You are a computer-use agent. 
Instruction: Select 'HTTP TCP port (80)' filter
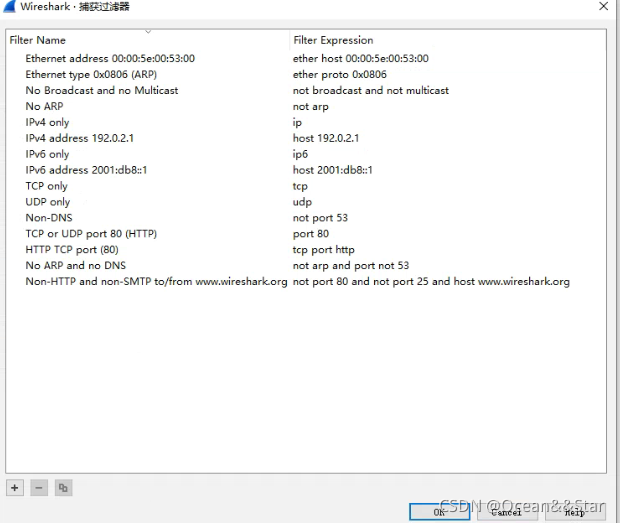[x=72, y=250]
